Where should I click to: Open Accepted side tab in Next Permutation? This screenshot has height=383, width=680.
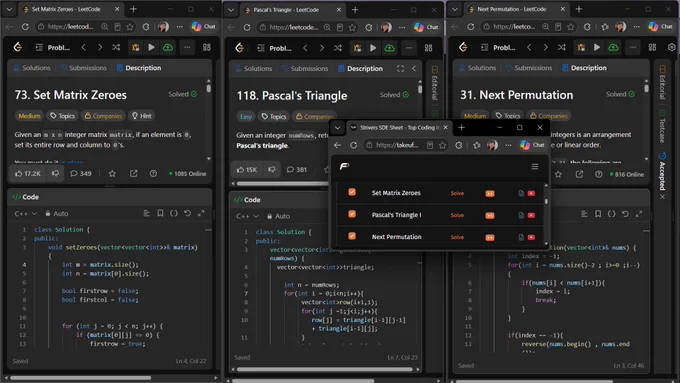click(662, 171)
